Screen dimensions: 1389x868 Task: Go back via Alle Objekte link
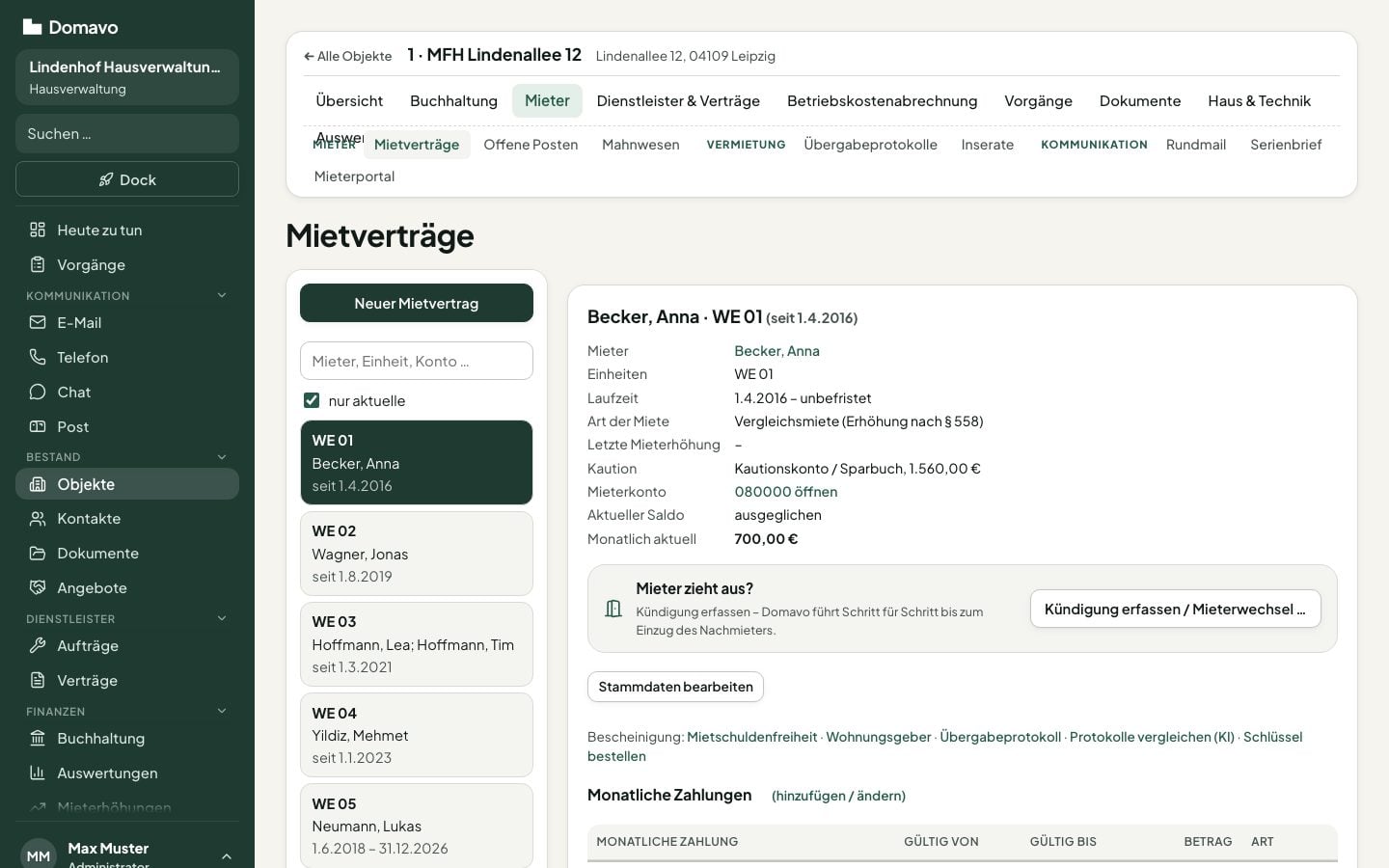(x=347, y=56)
